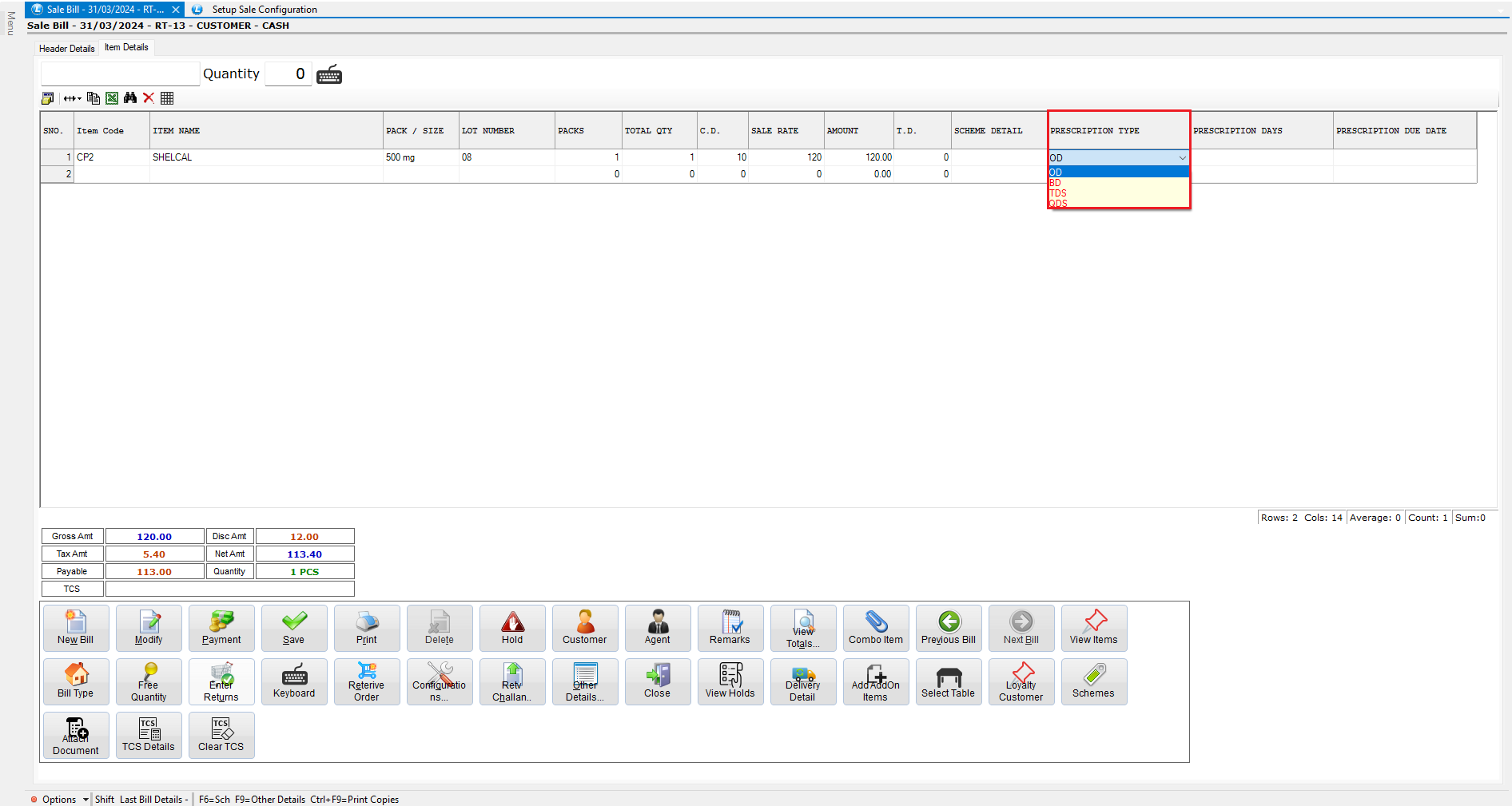
Task: Choose BD option in prescription dropdown
Action: [1056, 183]
